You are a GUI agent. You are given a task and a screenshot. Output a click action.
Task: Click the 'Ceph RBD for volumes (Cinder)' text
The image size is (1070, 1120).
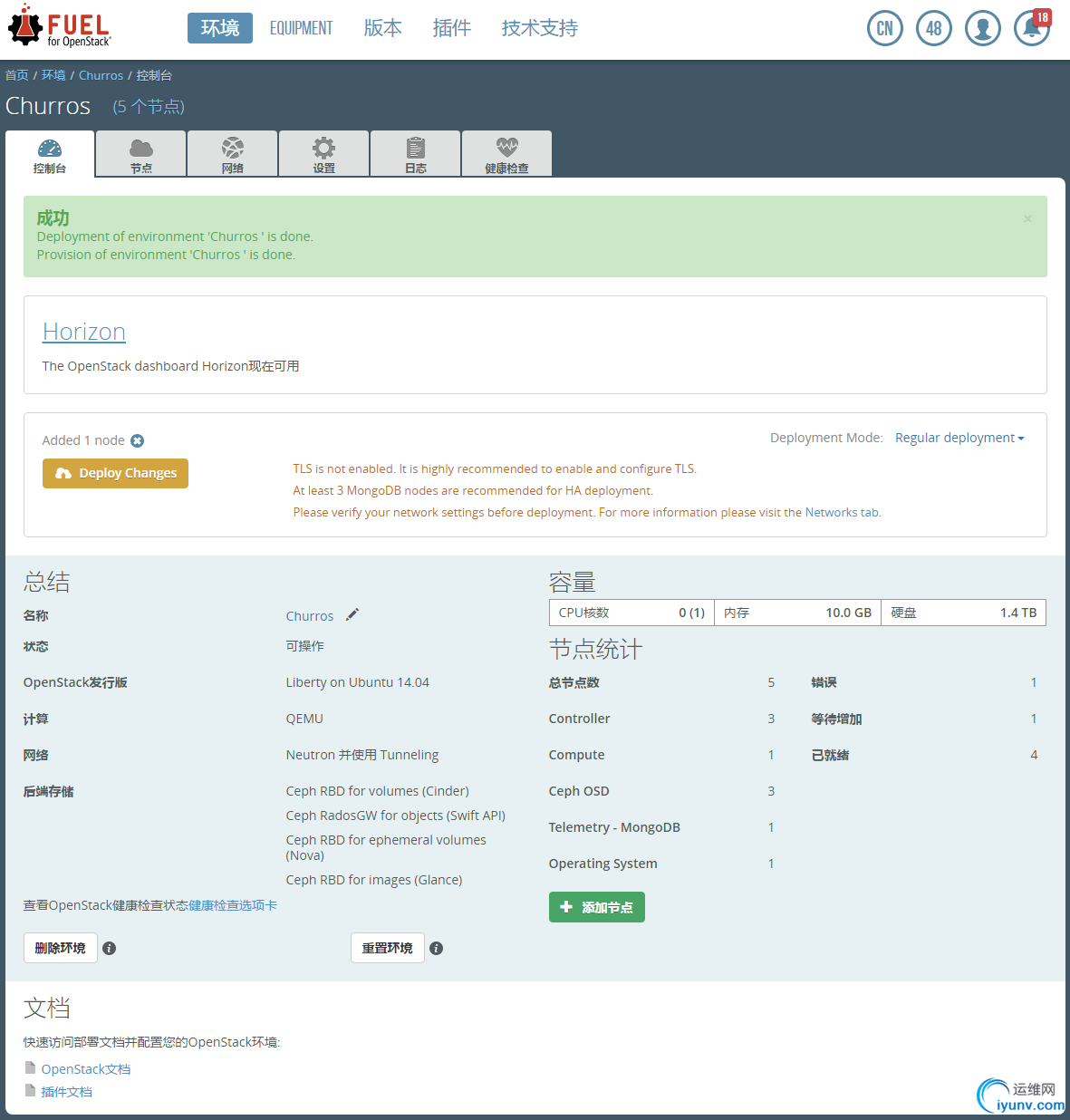(377, 791)
